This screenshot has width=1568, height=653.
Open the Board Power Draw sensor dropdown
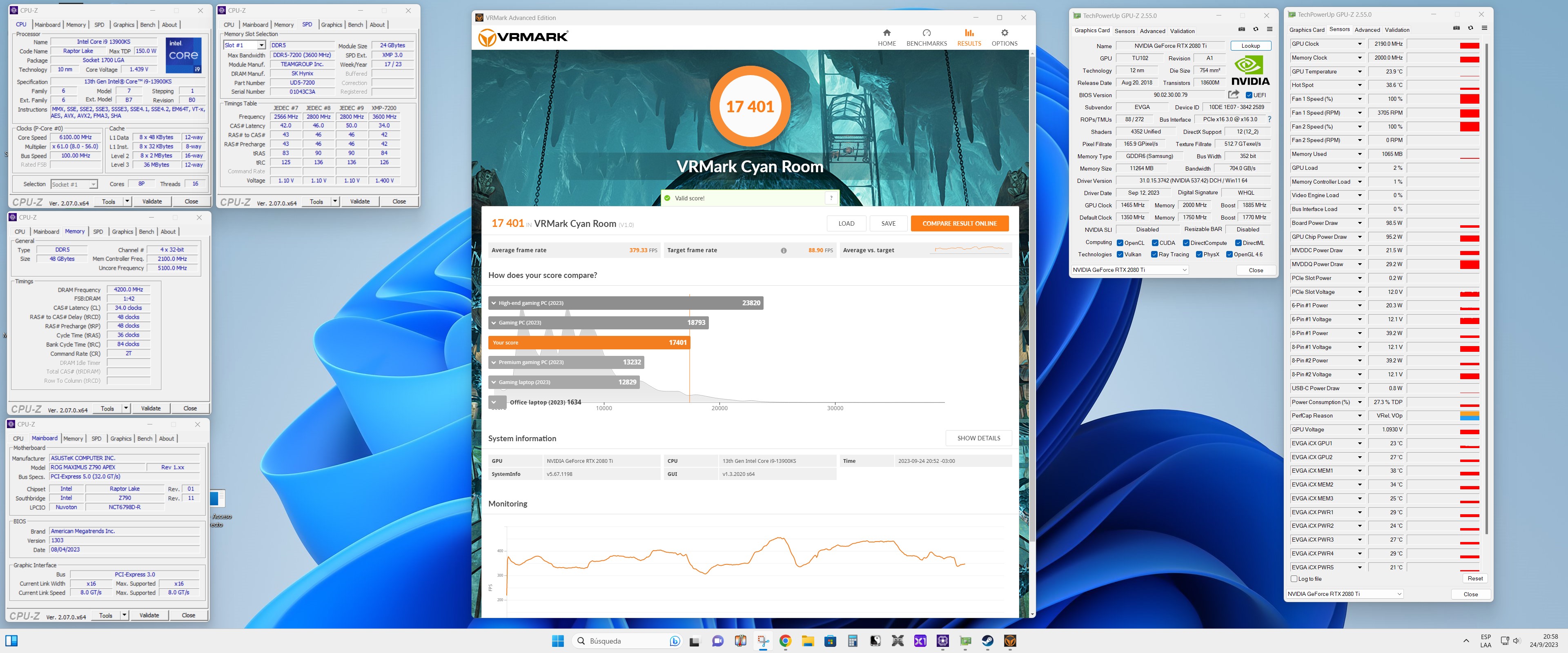tap(1360, 223)
